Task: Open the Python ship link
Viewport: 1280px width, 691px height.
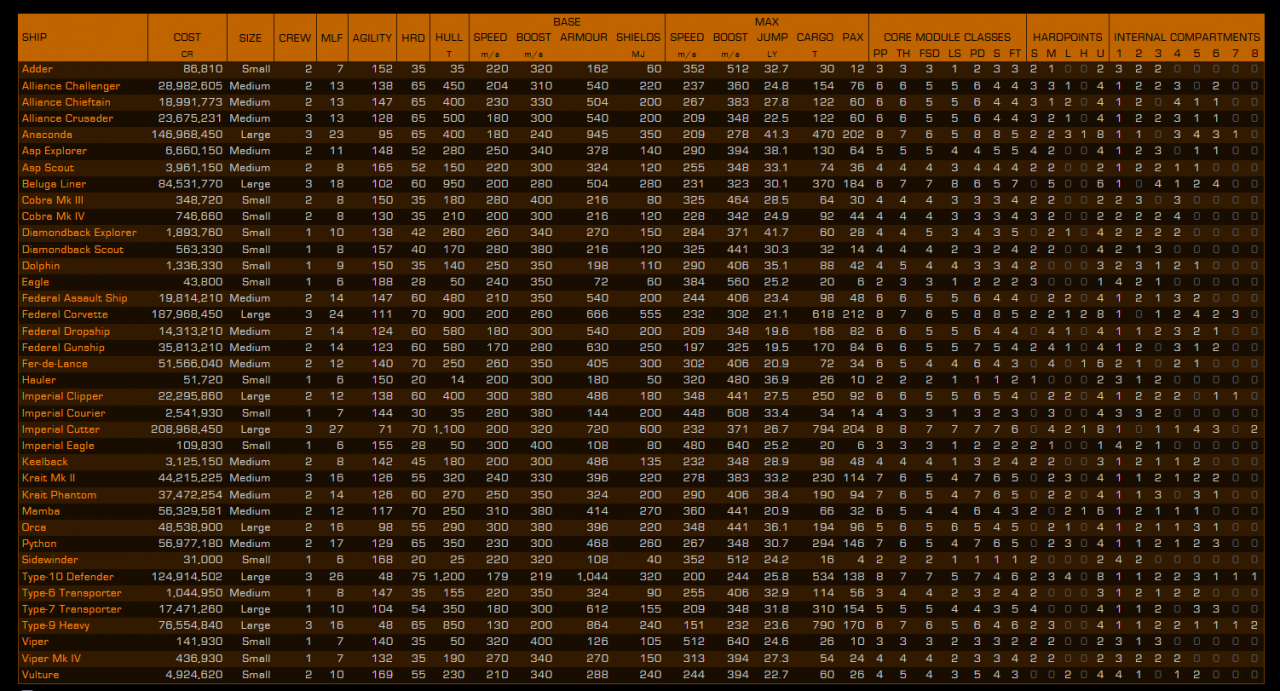Action: point(39,544)
